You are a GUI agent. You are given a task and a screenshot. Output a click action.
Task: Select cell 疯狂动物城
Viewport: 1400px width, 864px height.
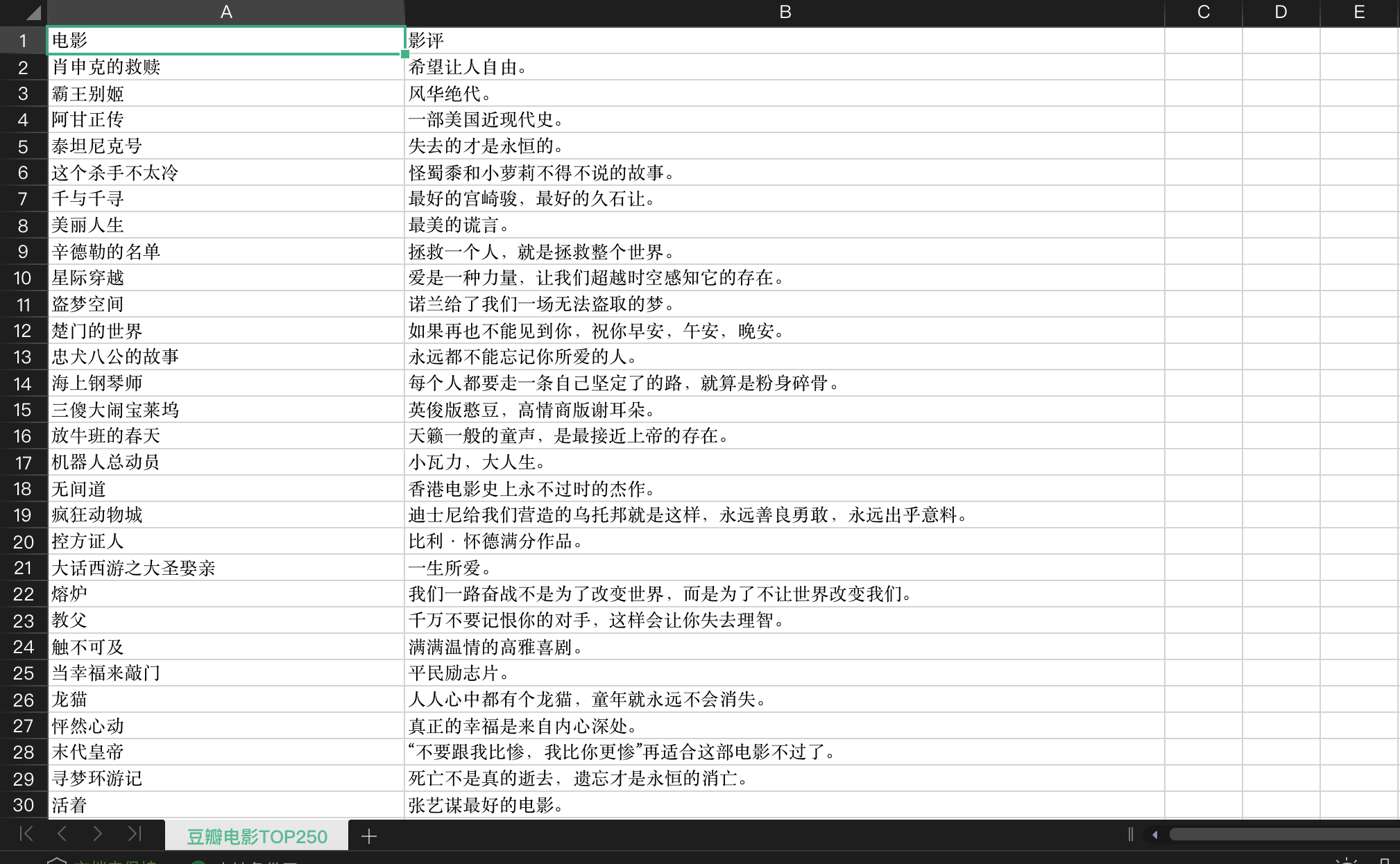(x=226, y=515)
